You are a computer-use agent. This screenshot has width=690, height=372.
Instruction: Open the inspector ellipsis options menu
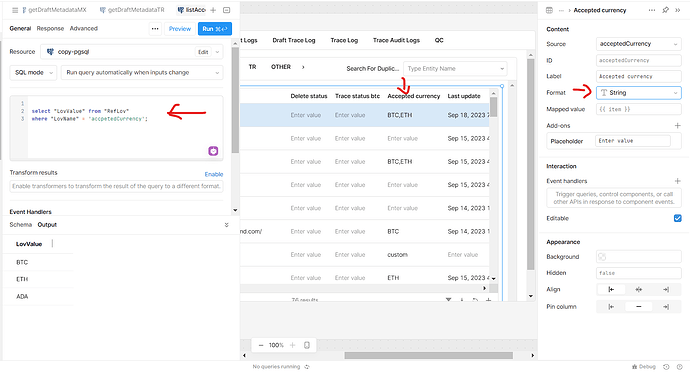[652, 10]
